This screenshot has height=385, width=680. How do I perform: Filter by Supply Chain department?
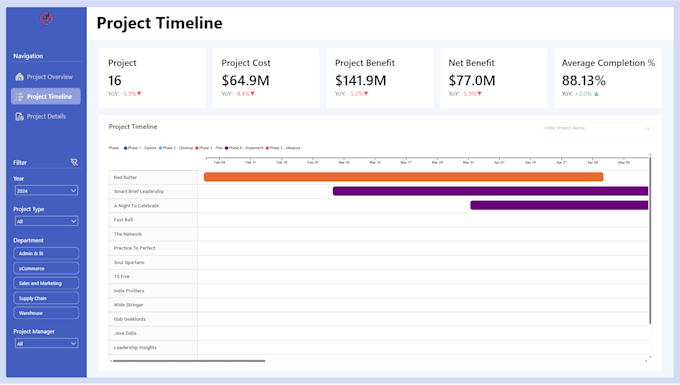(46, 298)
